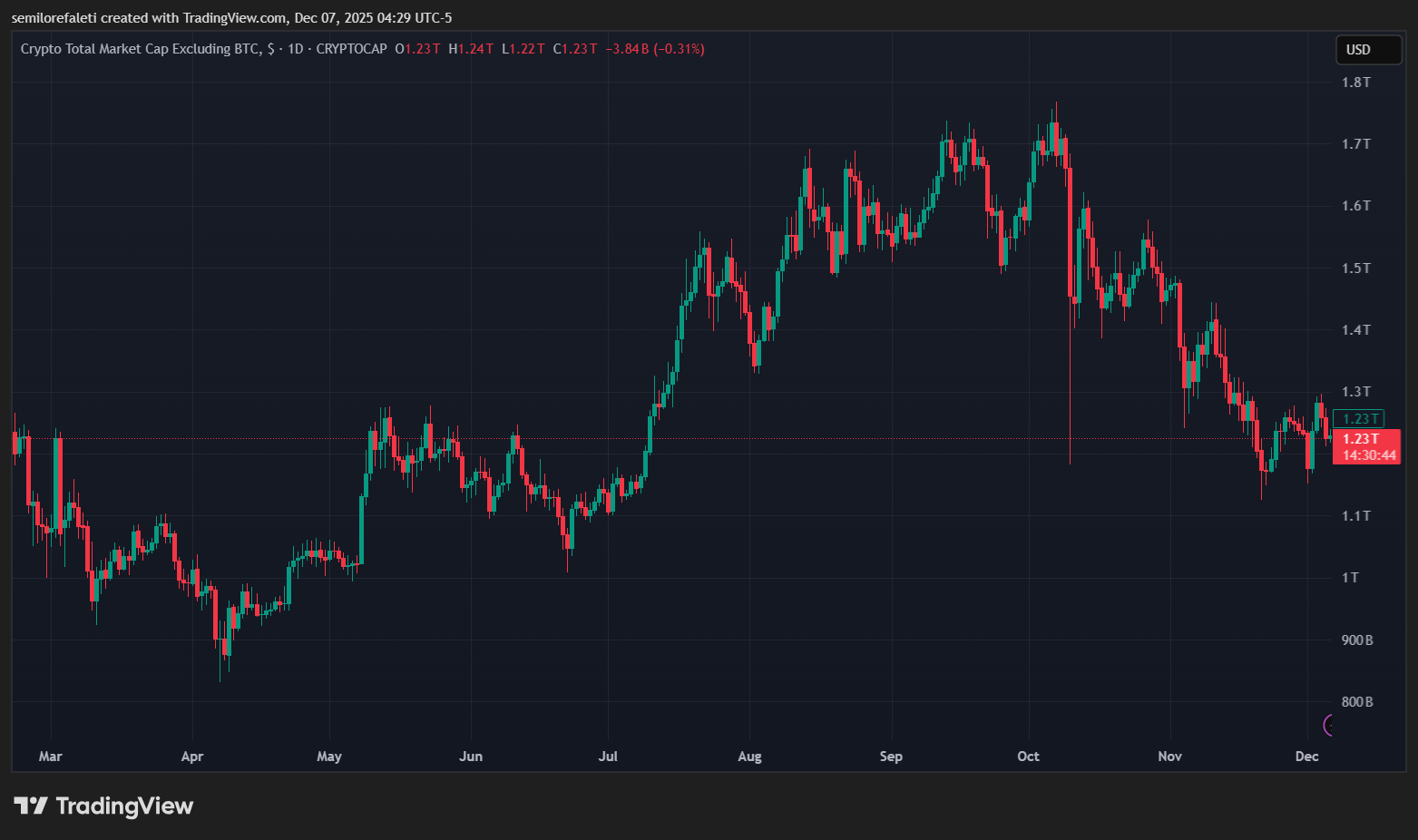The width and height of the screenshot is (1418, 840).
Task: Select the Dec label on the time axis
Action: coord(1306,756)
